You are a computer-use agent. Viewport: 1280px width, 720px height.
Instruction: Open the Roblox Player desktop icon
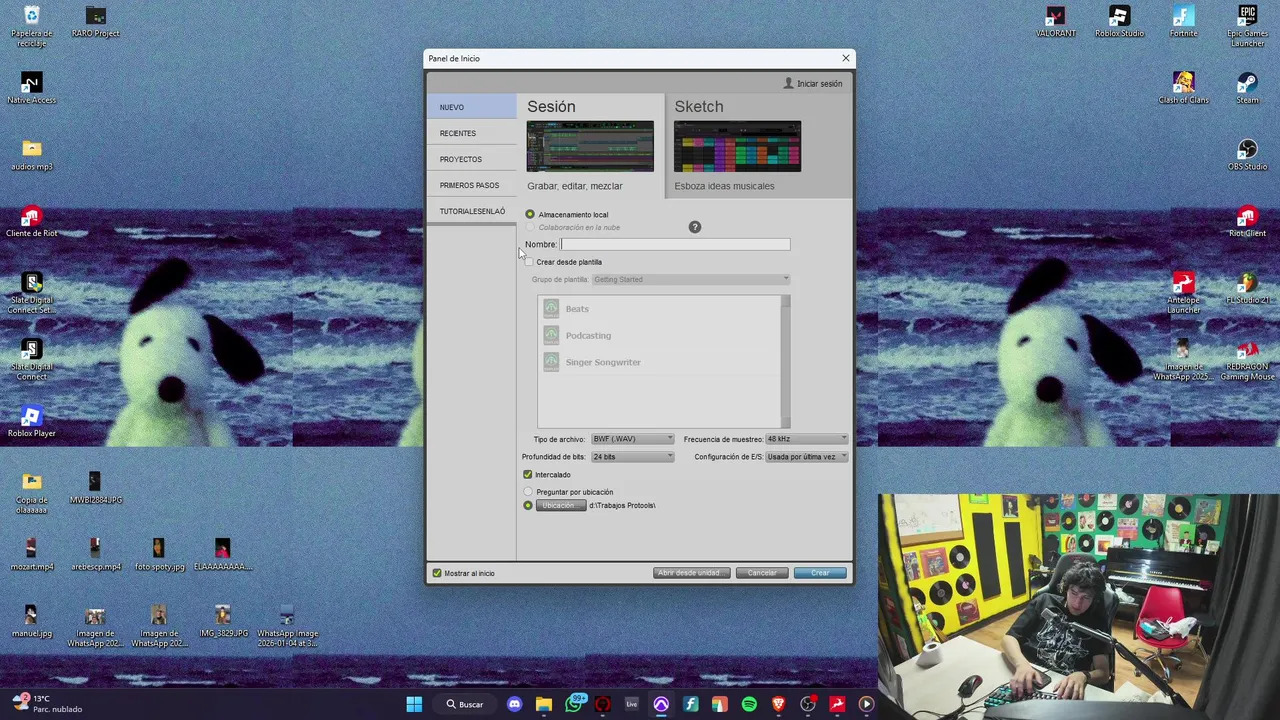coord(32,422)
